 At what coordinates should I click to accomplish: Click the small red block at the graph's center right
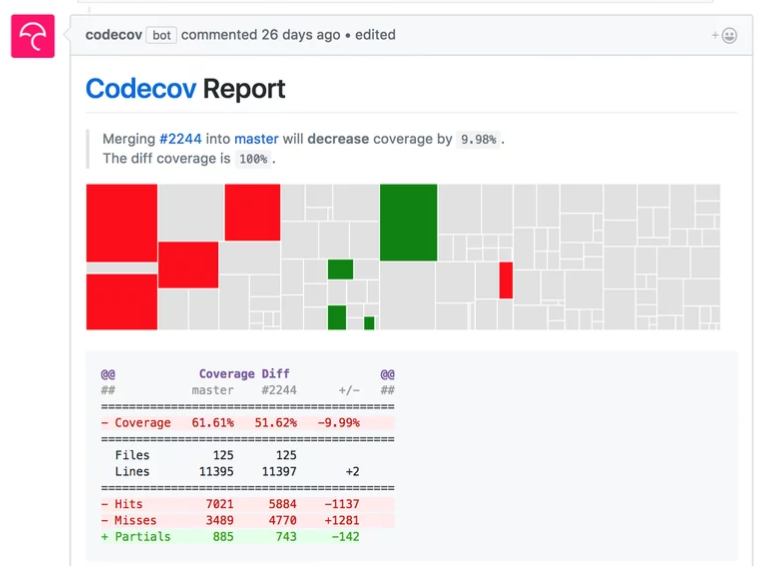(506, 280)
